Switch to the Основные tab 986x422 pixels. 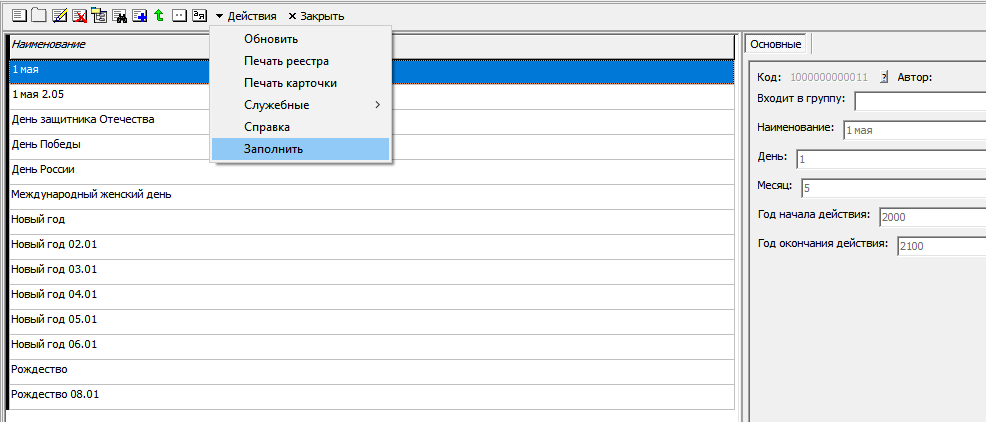(x=776, y=44)
